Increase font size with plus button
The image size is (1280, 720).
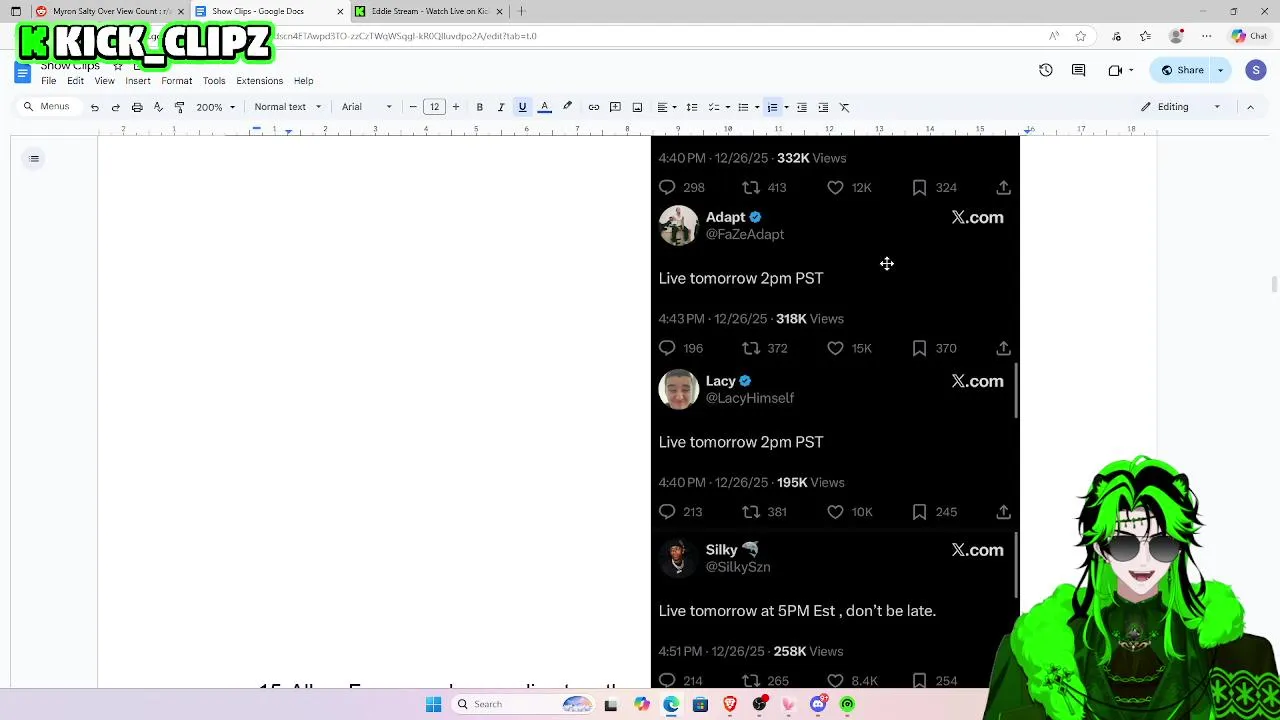point(456,107)
